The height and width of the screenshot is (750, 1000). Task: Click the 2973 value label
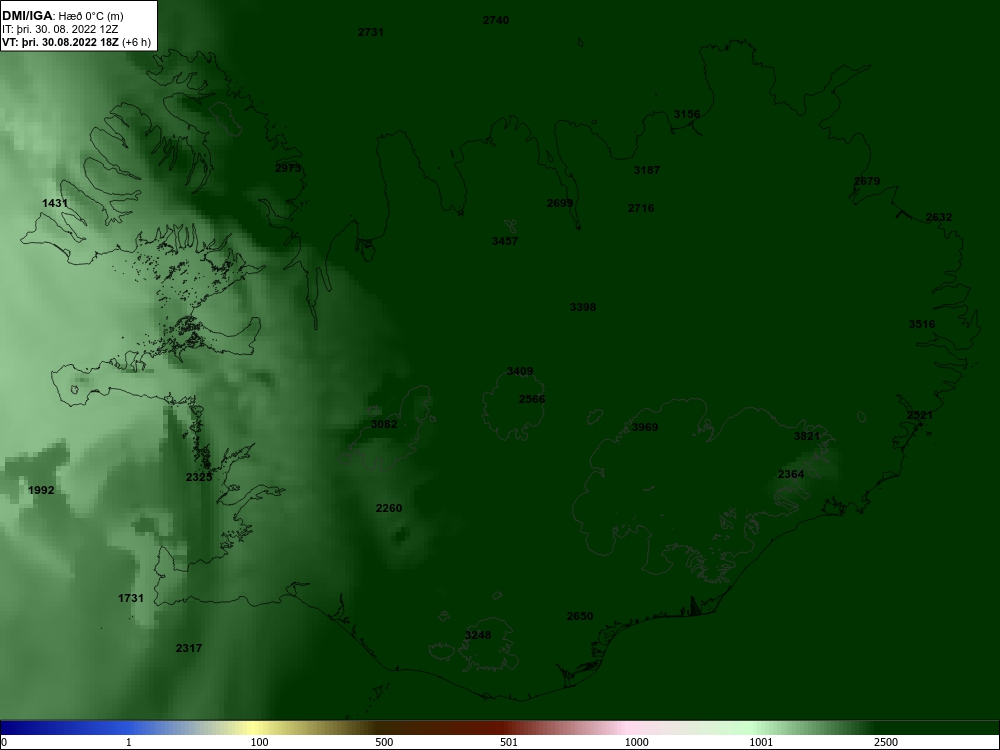pos(288,168)
